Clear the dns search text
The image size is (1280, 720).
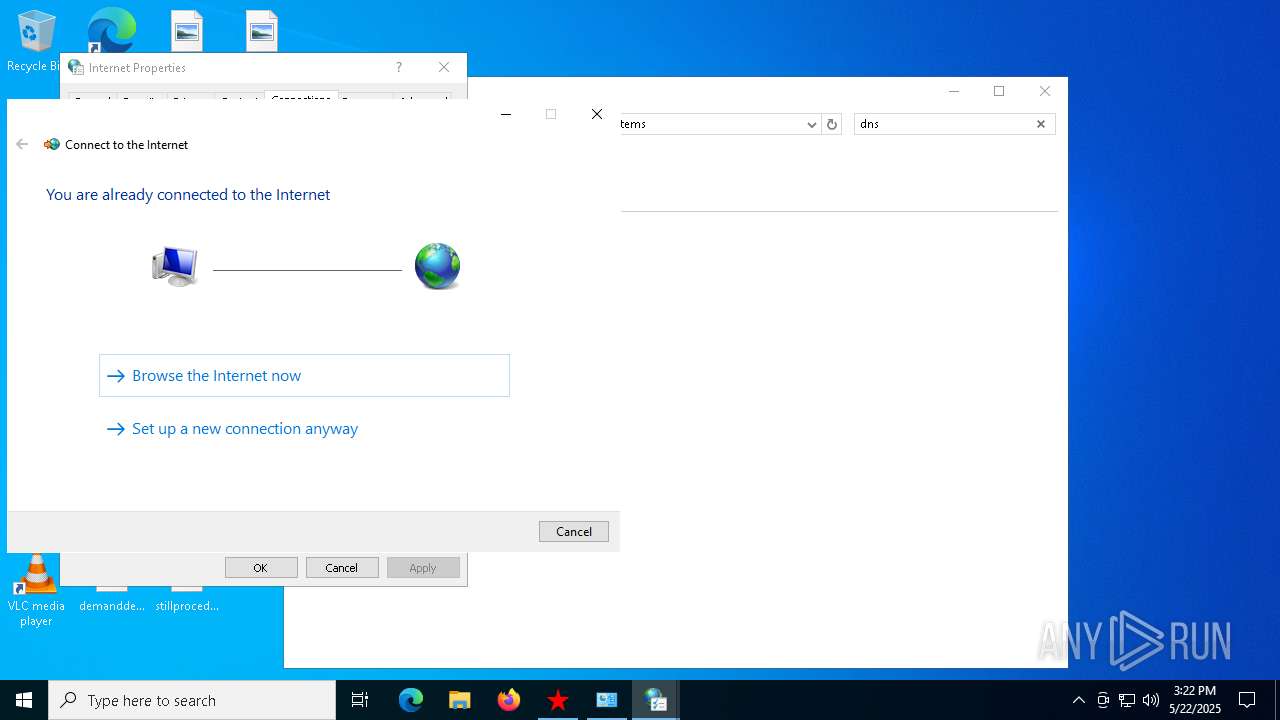tap(1041, 124)
